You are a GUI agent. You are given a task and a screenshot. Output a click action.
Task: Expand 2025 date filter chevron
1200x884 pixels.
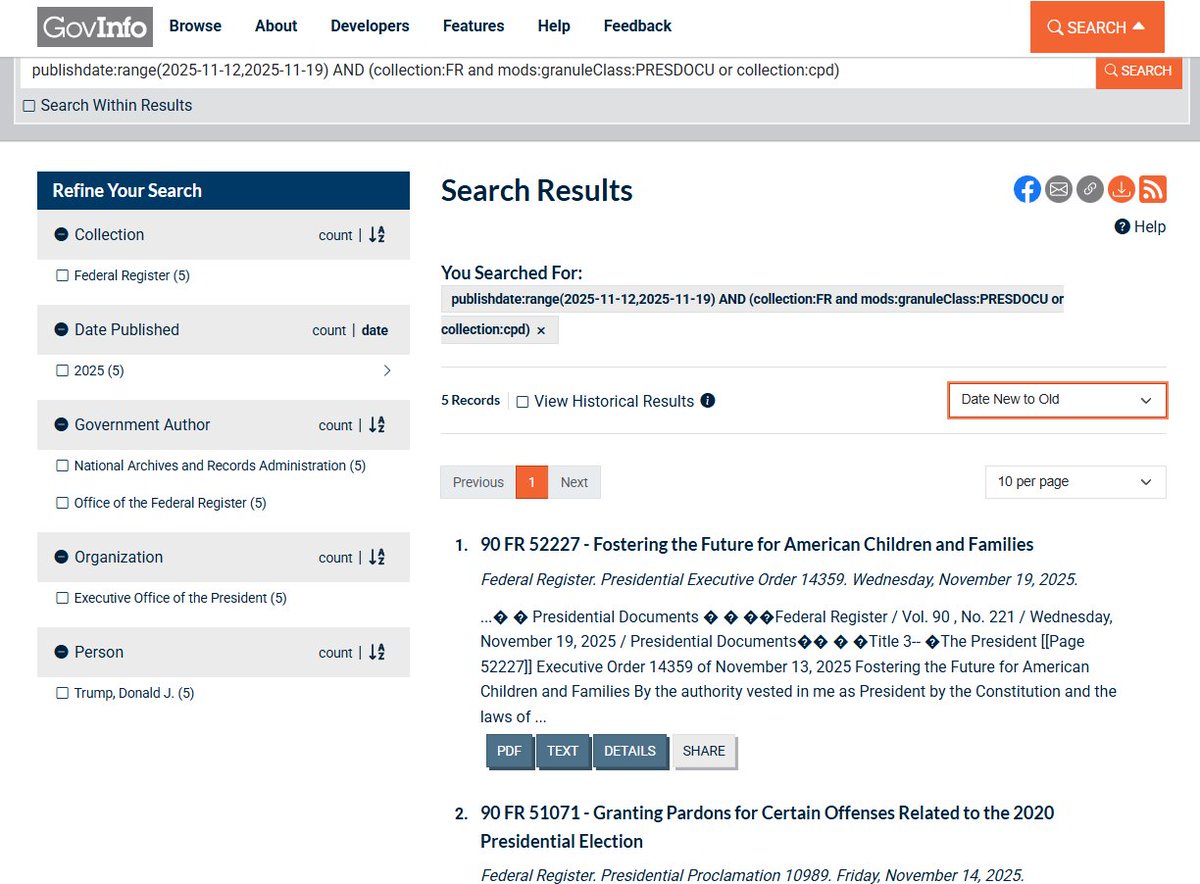[x=387, y=371]
